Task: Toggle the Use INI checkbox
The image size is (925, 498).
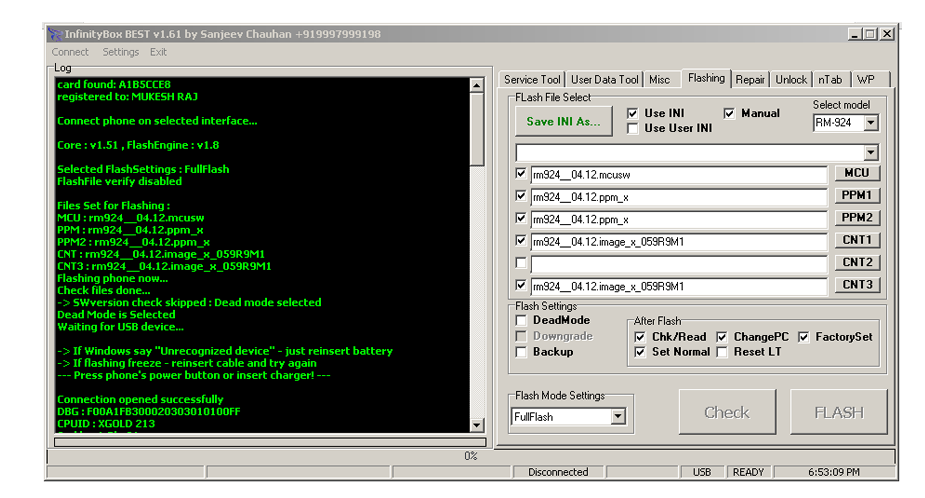Action: click(x=633, y=113)
